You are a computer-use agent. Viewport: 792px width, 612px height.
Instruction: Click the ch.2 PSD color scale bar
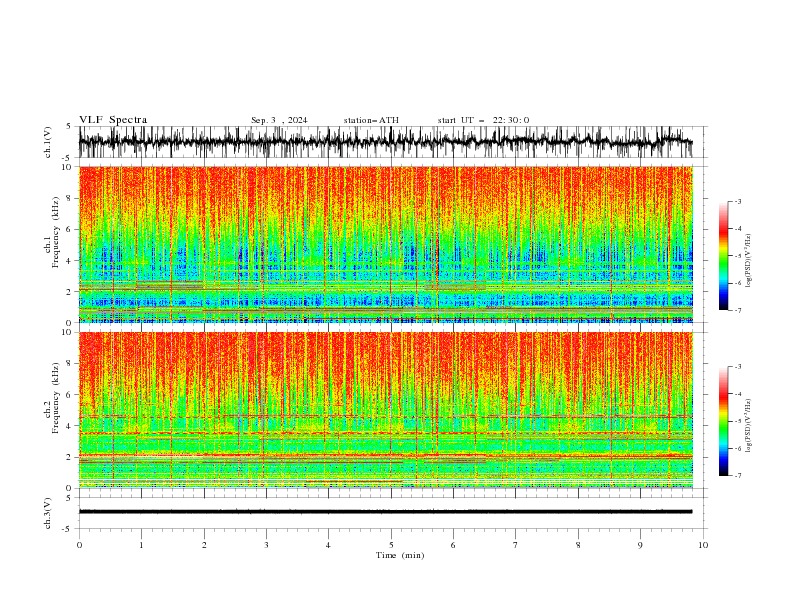tap(723, 421)
